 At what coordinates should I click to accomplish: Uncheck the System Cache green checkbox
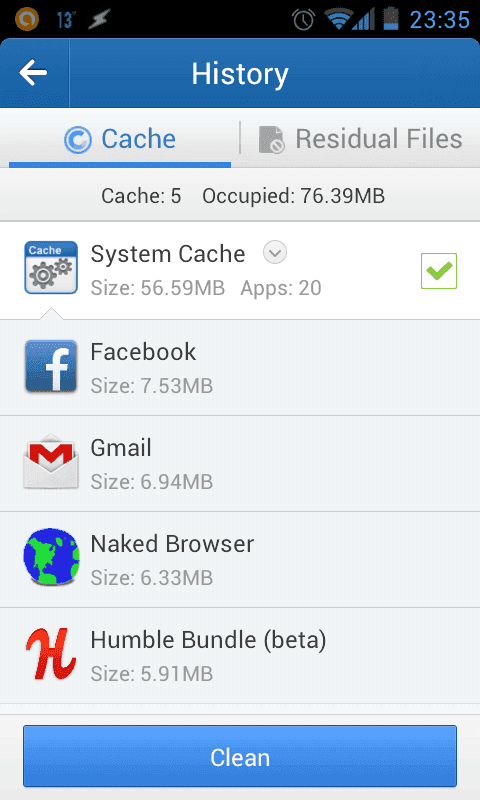[439, 271]
